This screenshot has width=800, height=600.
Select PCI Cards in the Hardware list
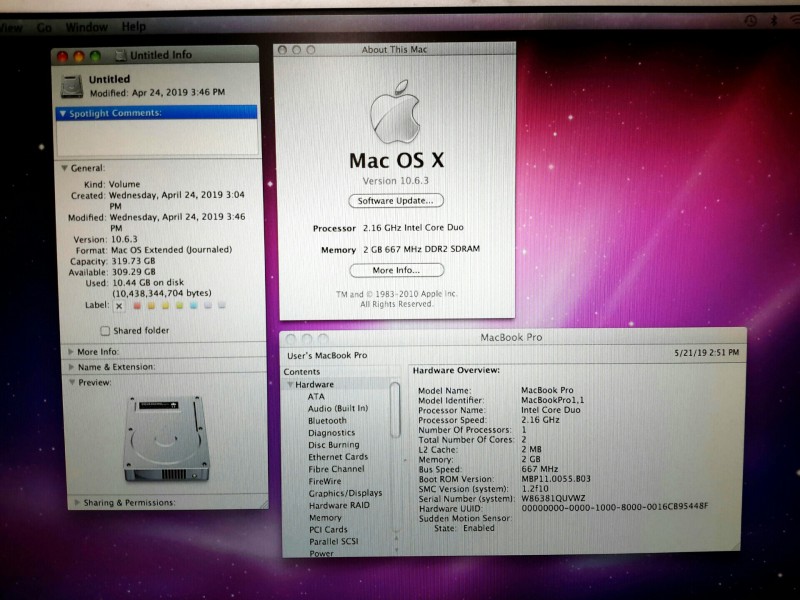328,530
